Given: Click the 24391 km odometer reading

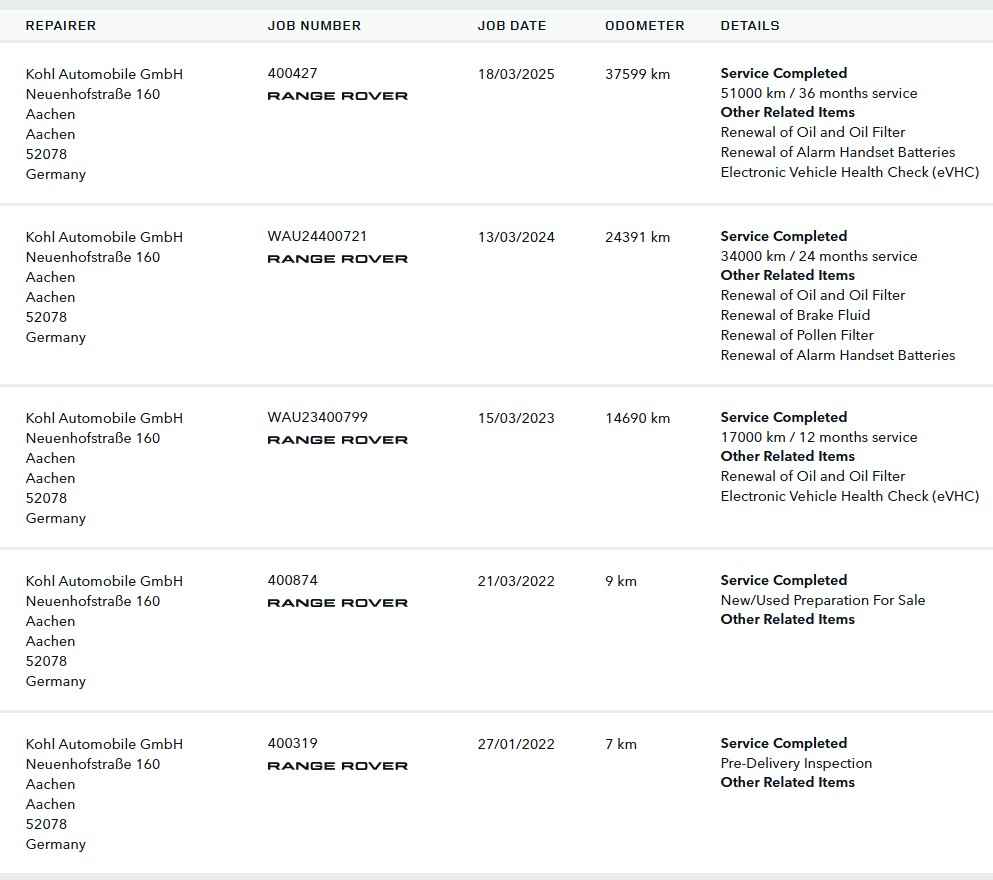Looking at the screenshot, I should [x=637, y=237].
